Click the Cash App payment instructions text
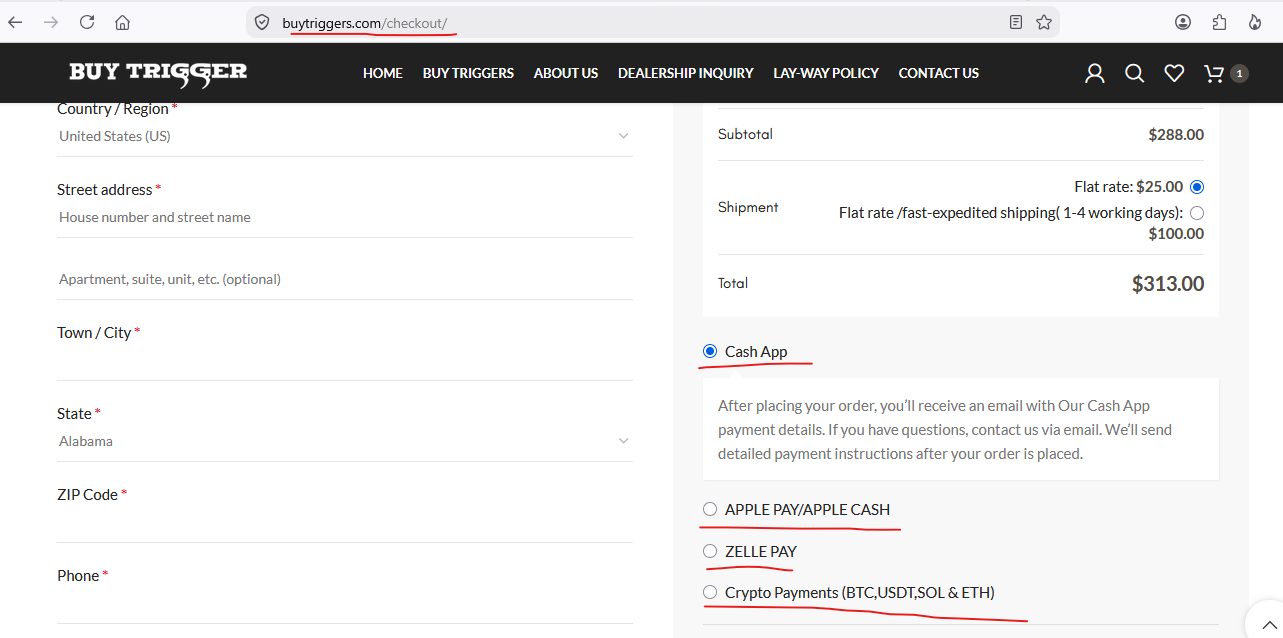This screenshot has height=638, width=1283. (x=945, y=430)
